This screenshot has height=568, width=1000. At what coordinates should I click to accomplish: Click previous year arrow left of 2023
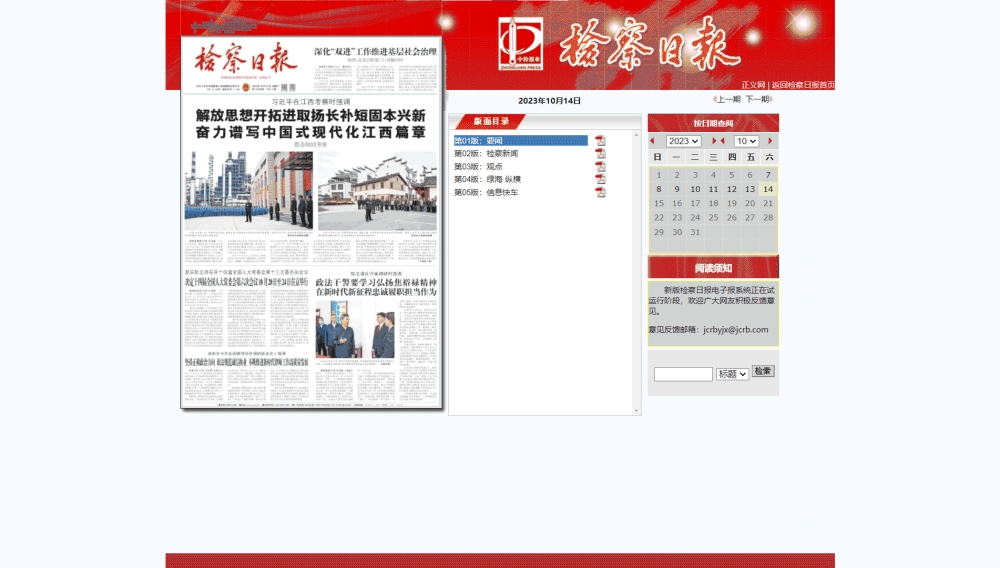pyautogui.click(x=652, y=141)
